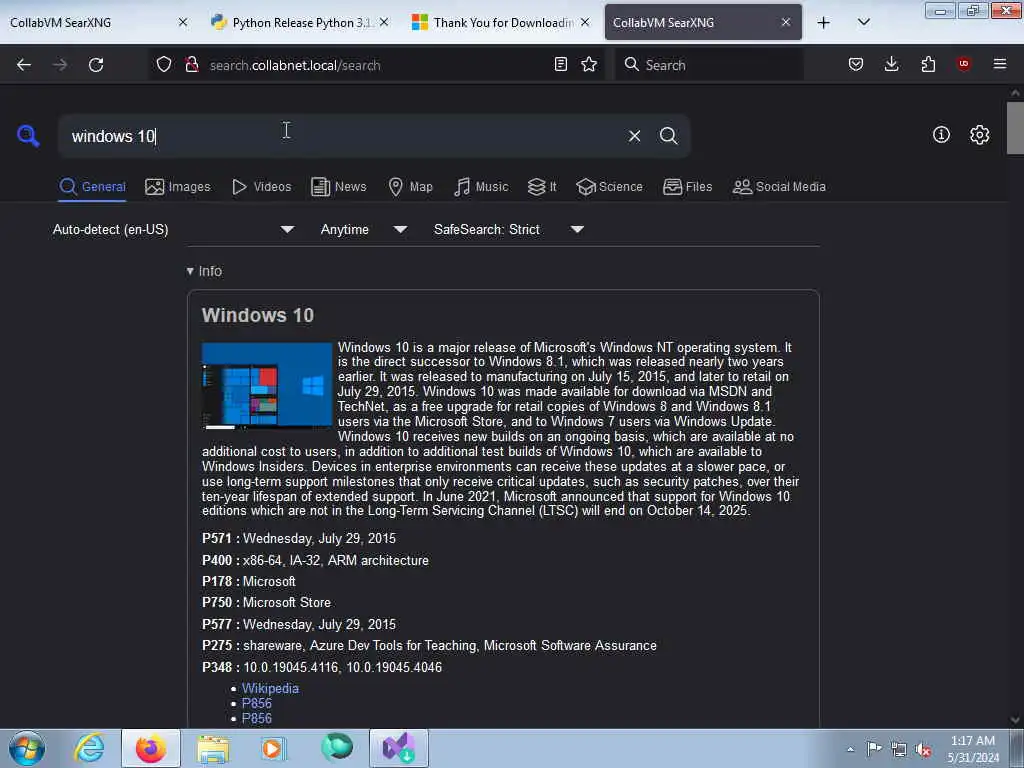Click the Windows 10 infobox heading

tap(258, 315)
